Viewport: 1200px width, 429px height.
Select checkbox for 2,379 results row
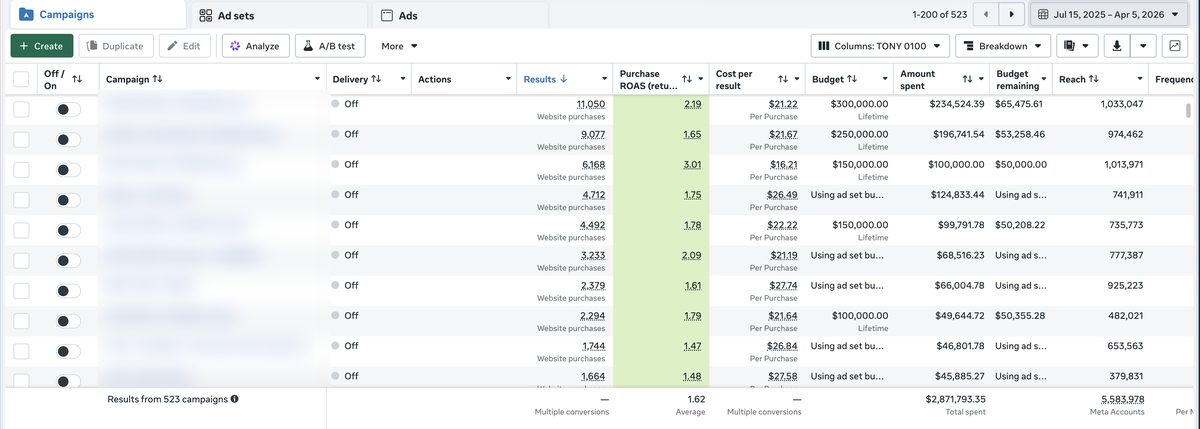(21, 291)
